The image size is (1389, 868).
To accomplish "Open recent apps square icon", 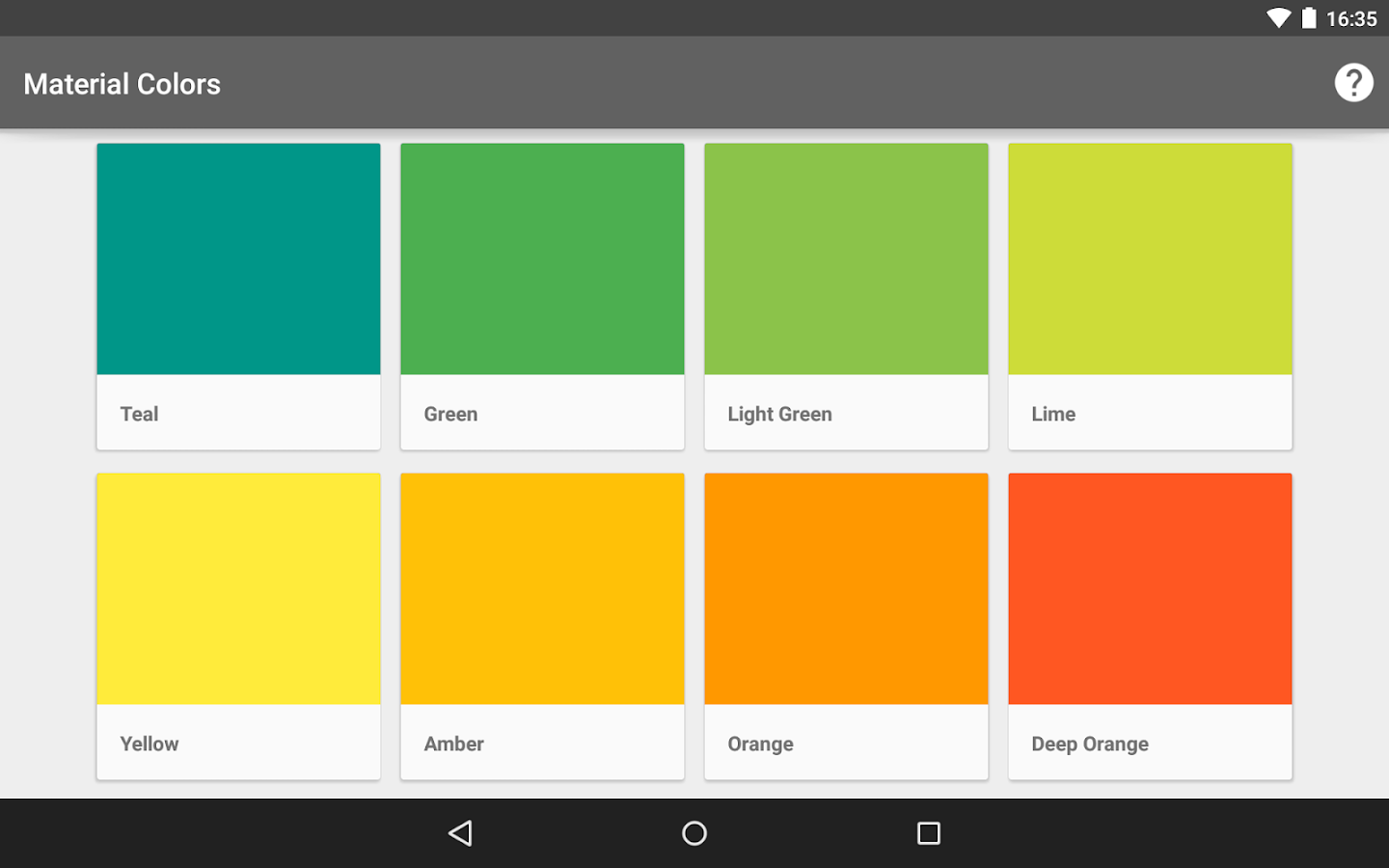I will [928, 833].
